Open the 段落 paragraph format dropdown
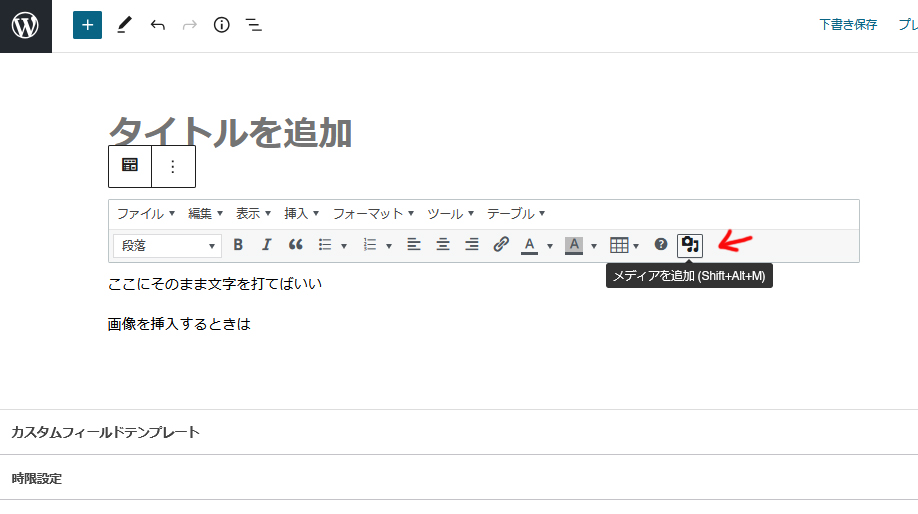This screenshot has height=514, width=918. (x=167, y=245)
